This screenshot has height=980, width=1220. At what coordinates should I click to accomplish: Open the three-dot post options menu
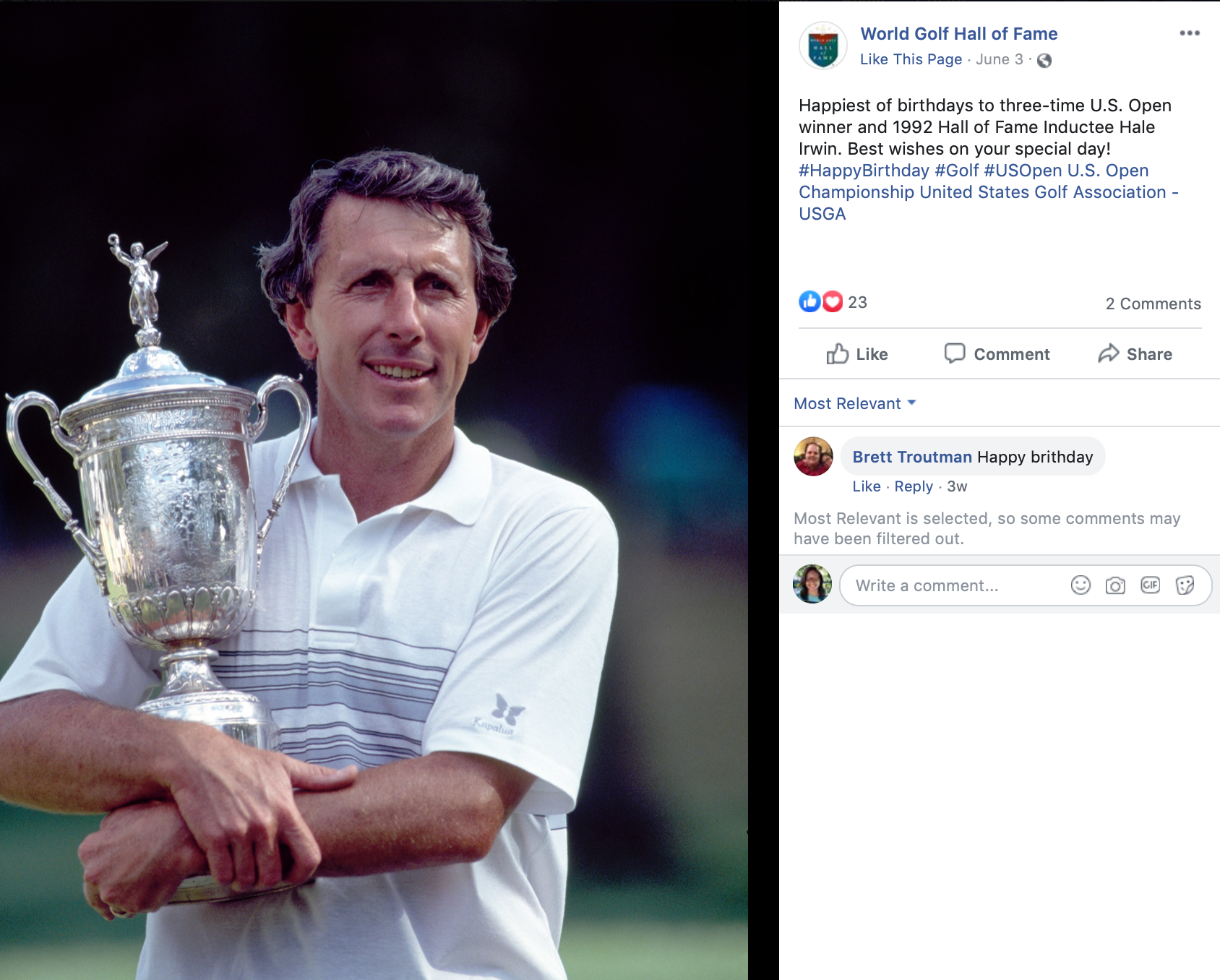click(1189, 33)
